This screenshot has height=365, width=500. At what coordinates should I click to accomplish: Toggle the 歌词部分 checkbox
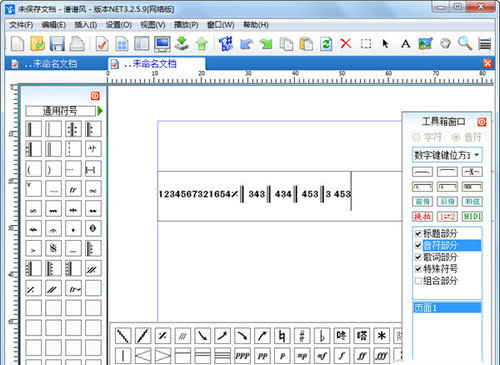(418, 257)
